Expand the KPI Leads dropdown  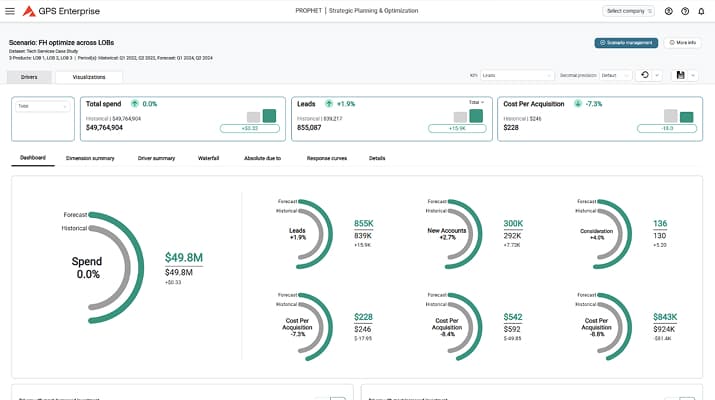point(517,75)
